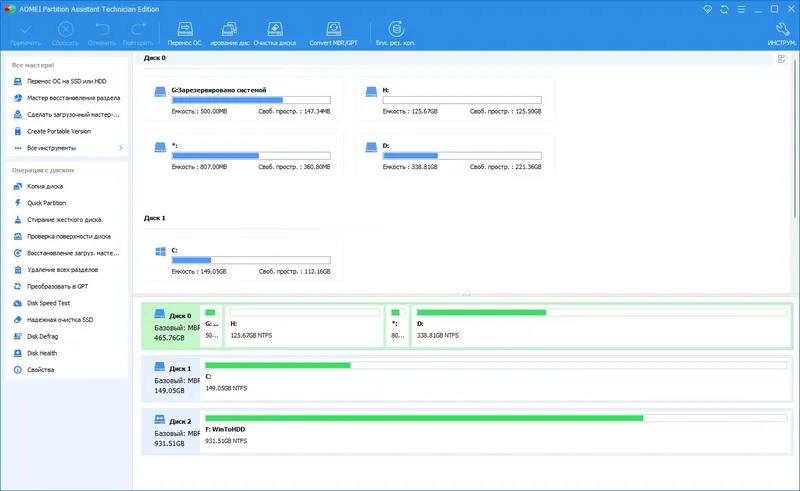Screen dimensions: 800x491
Task: Click the Диск 1 section heading
Action: (155, 218)
